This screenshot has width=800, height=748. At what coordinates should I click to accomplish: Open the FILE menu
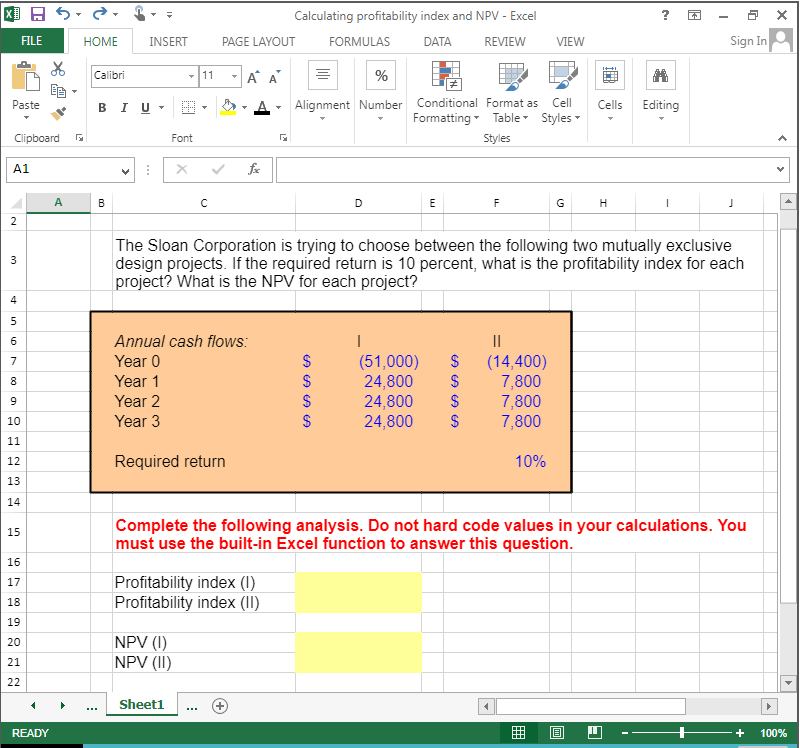33,41
